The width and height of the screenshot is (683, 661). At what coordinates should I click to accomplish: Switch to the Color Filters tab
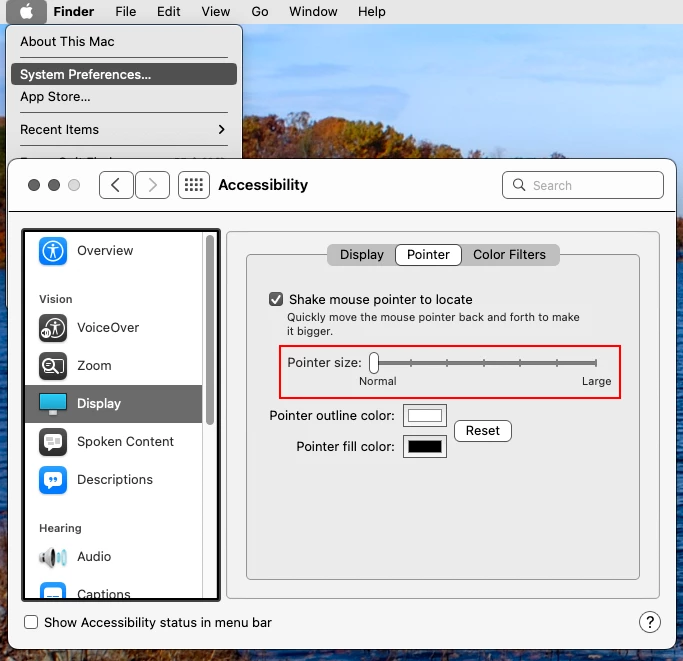(x=510, y=254)
